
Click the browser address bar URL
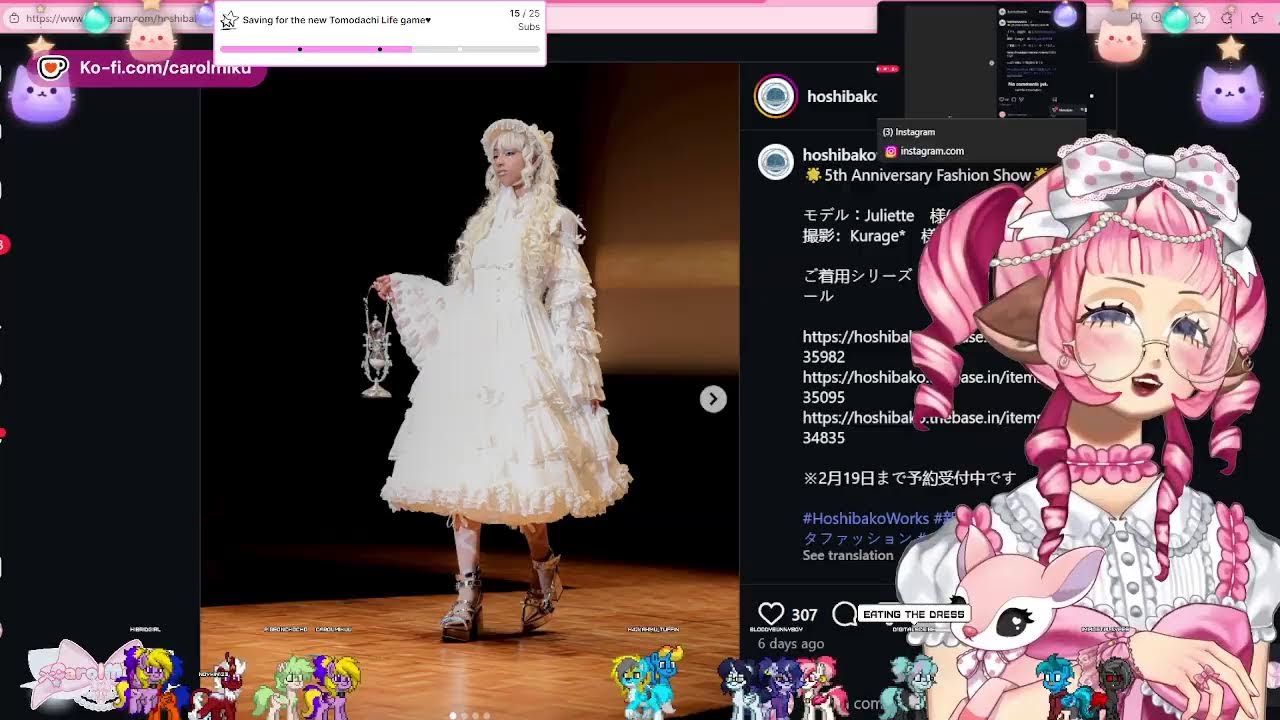(x=110, y=18)
